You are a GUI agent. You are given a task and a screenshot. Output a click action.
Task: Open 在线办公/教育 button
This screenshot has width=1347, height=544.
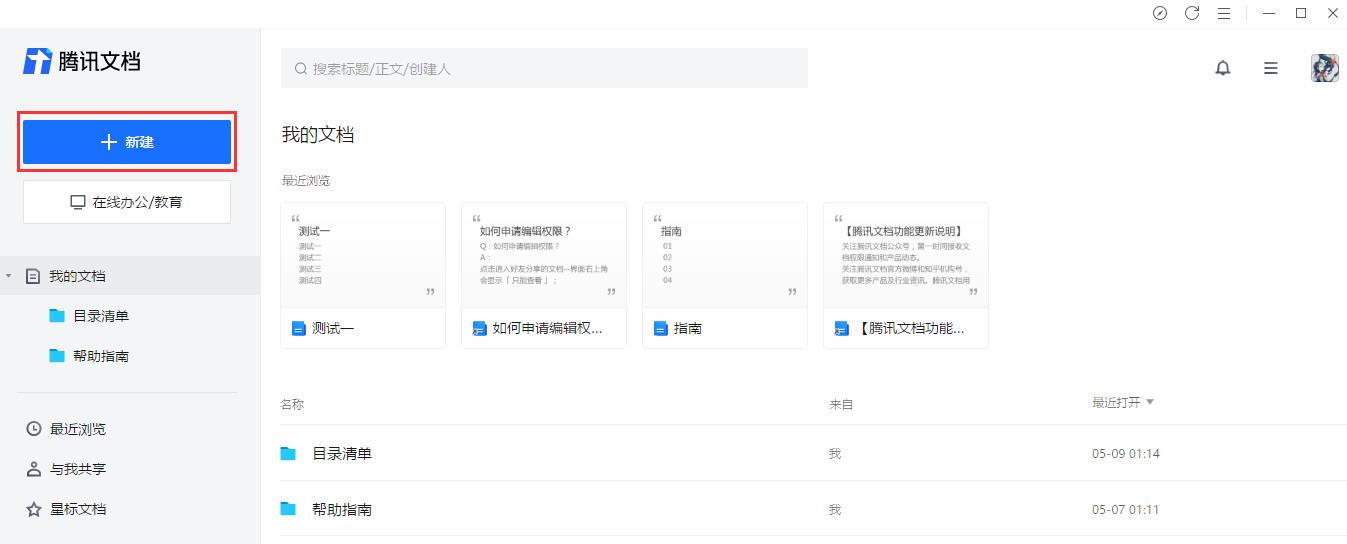[x=127, y=202]
